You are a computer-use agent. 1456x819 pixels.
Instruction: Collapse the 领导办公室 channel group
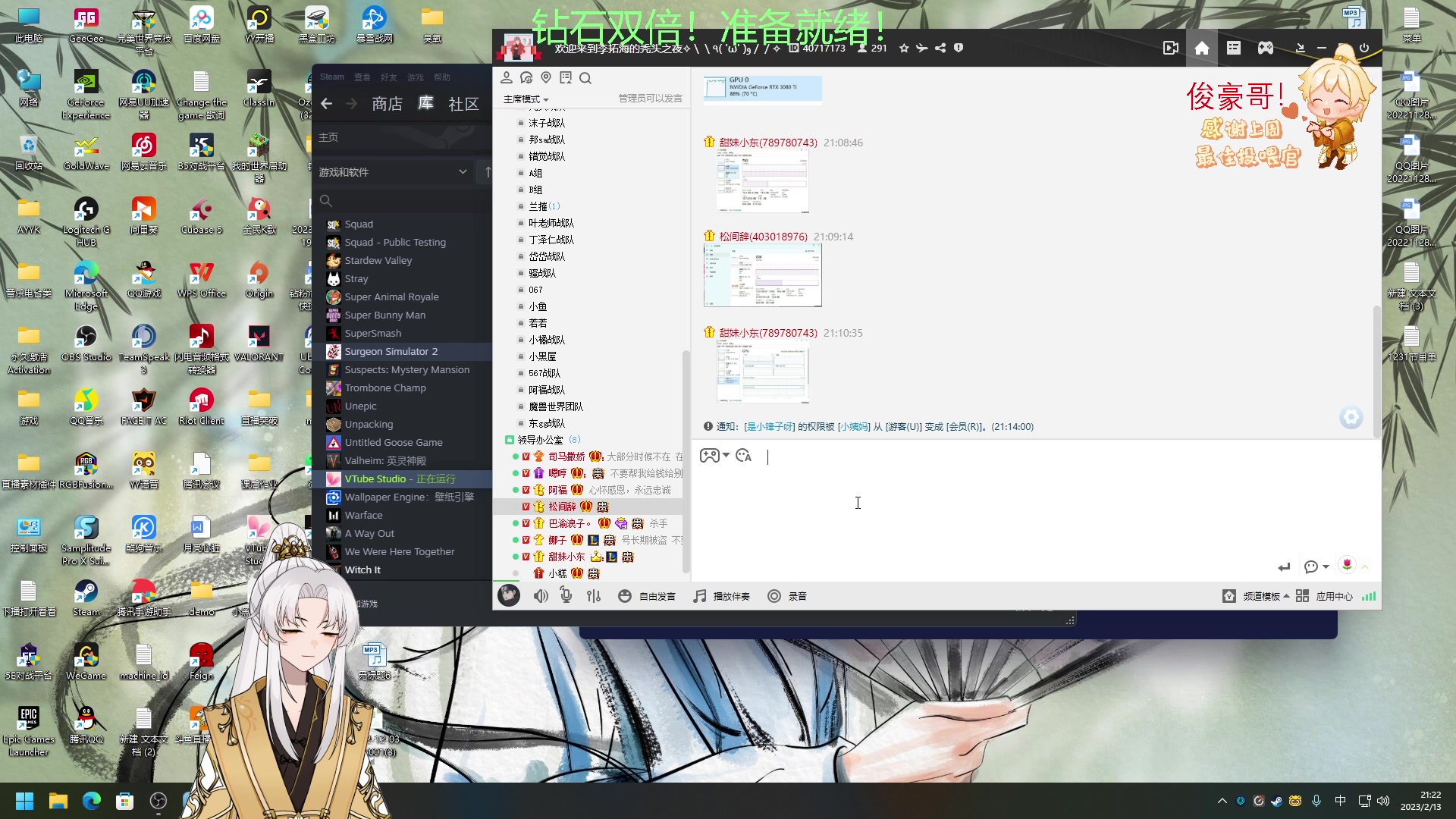tap(510, 440)
